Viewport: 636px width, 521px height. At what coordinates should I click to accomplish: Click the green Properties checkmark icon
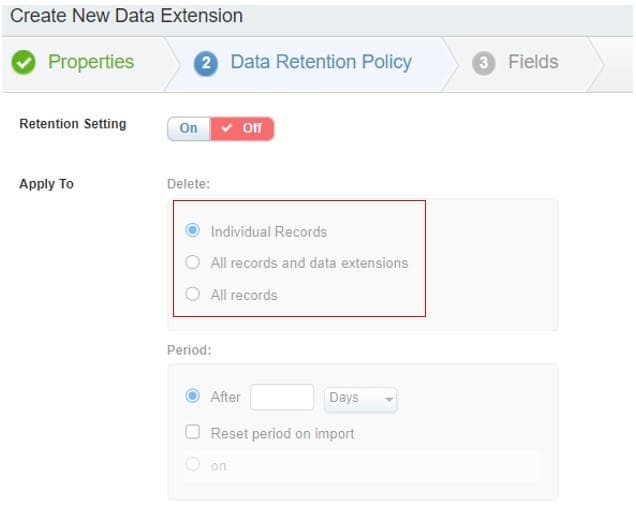click(x=24, y=62)
